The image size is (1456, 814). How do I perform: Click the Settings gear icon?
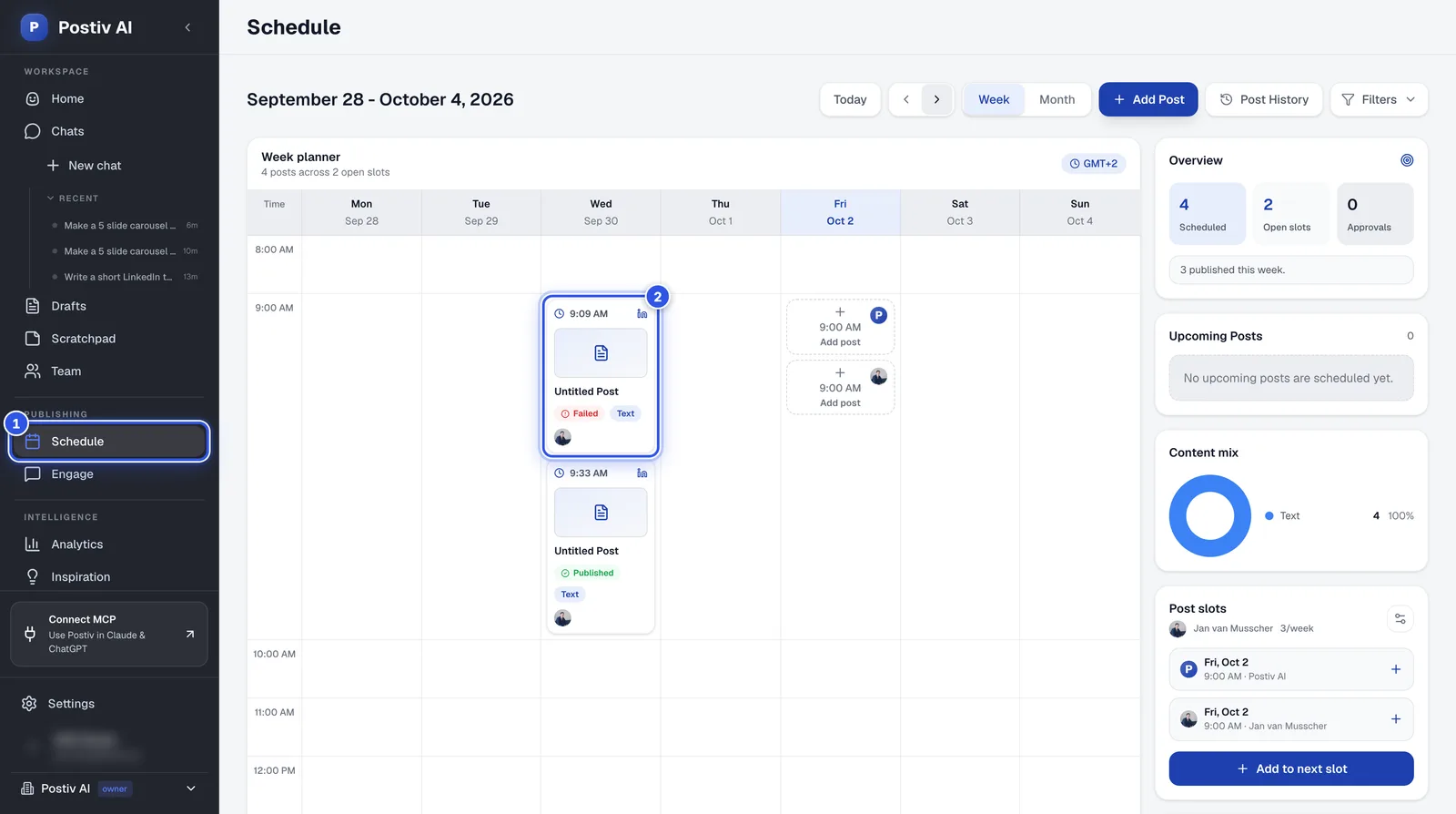(29, 704)
